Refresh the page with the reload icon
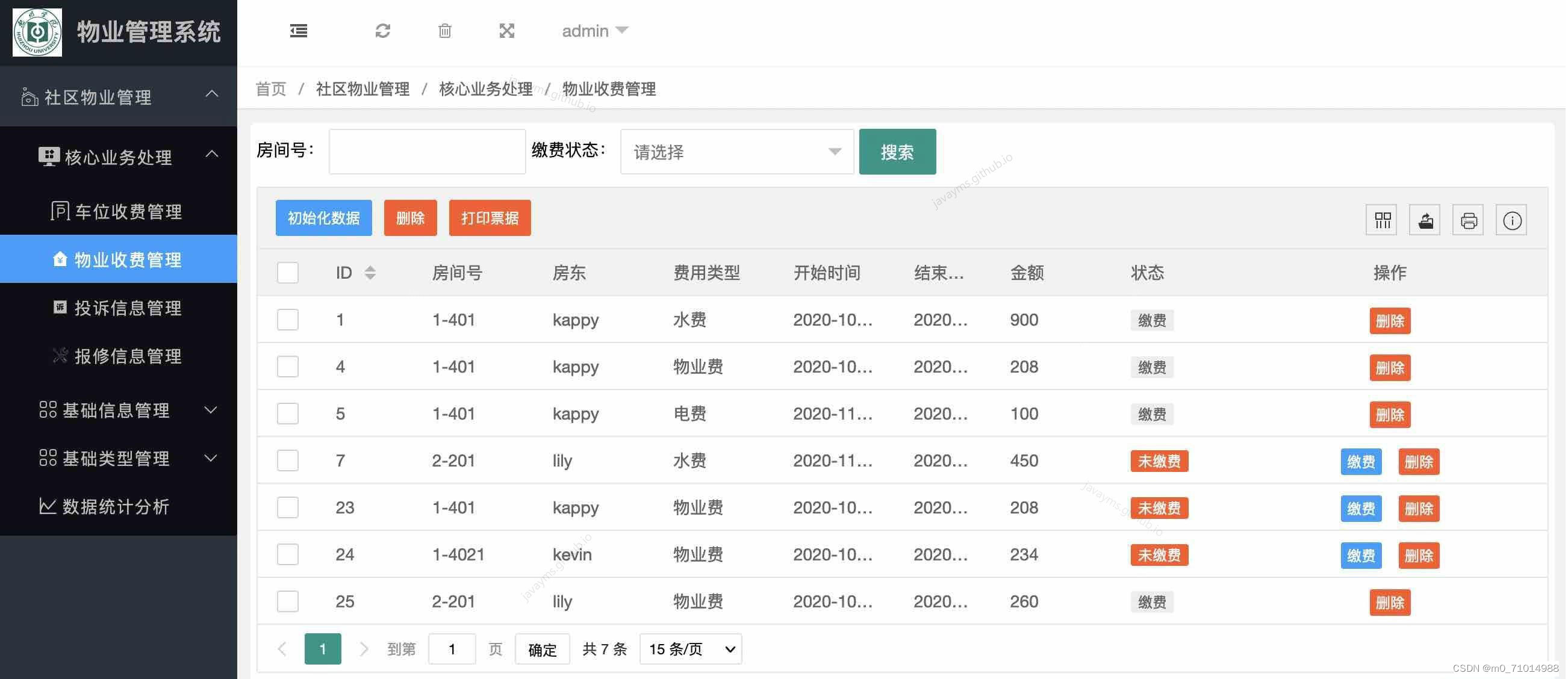Screen dimensions: 1568x679 (383, 31)
